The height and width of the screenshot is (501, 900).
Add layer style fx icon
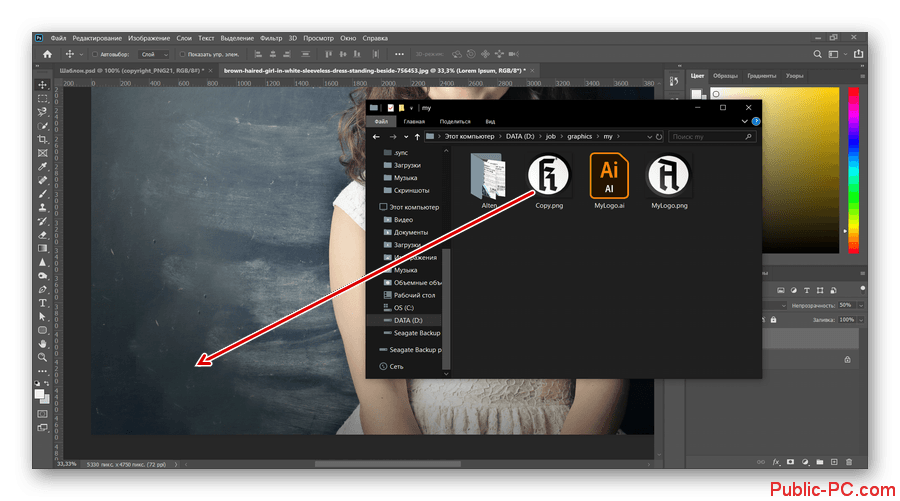click(x=776, y=462)
